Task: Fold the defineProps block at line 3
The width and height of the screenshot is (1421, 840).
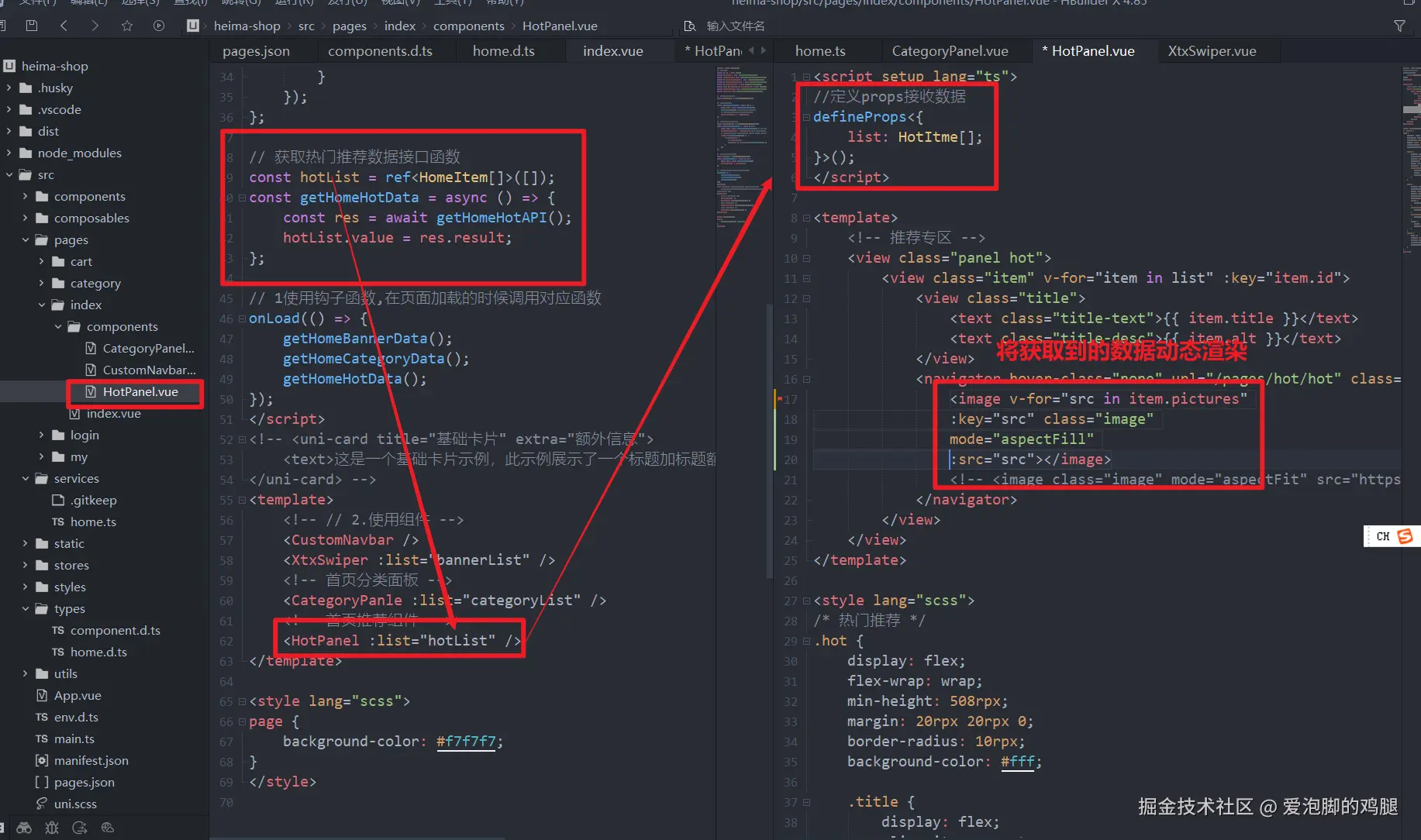Action: pyautogui.click(x=806, y=117)
